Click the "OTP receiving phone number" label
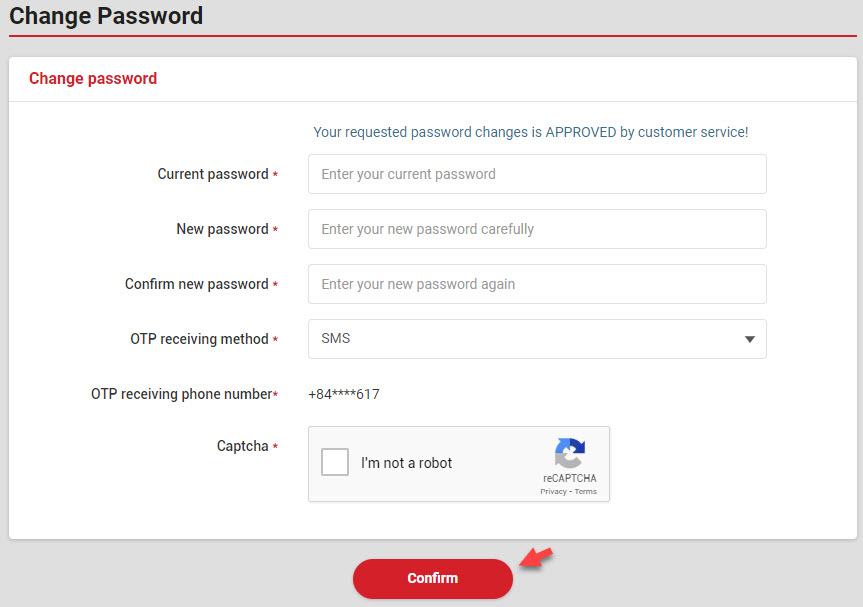 [x=180, y=393]
